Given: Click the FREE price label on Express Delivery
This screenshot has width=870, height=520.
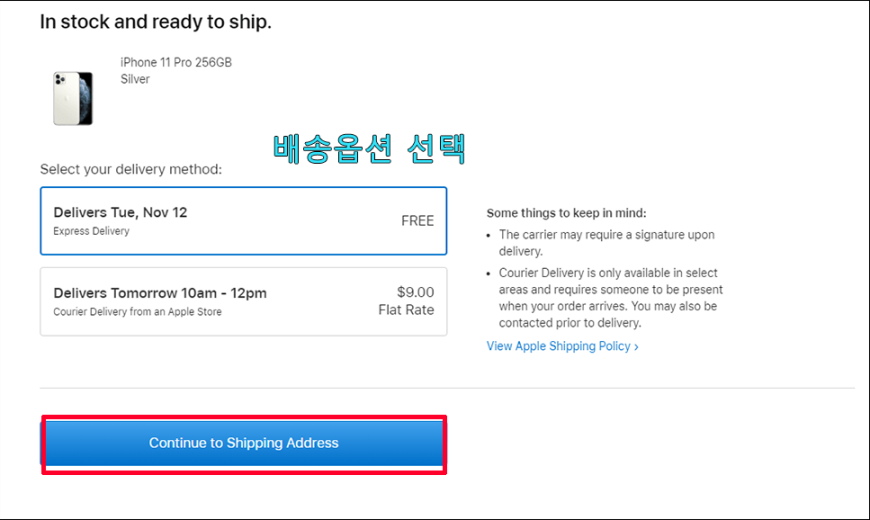Looking at the screenshot, I should pyautogui.click(x=417, y=221).
